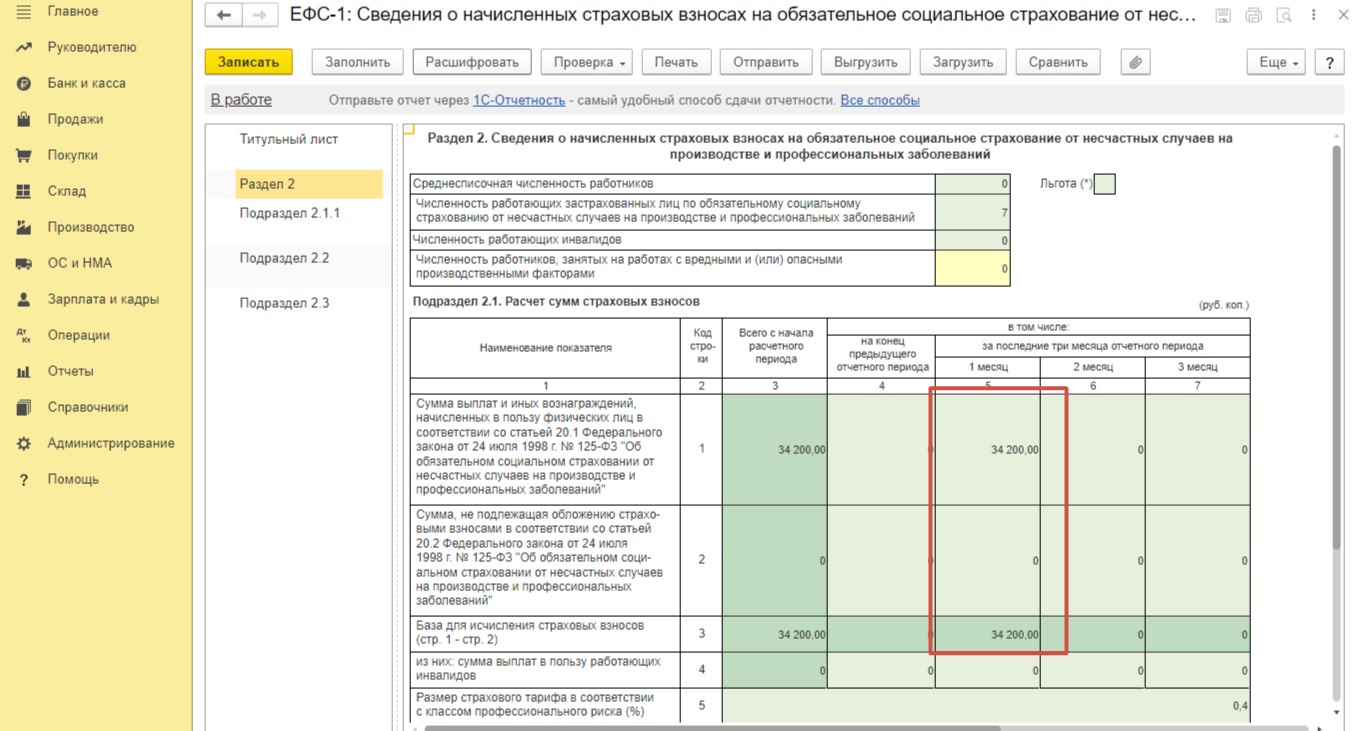This screenshot has height=731, width=1361.
Task: Select the insured workers count field showing 7
Action: (972, 212)
